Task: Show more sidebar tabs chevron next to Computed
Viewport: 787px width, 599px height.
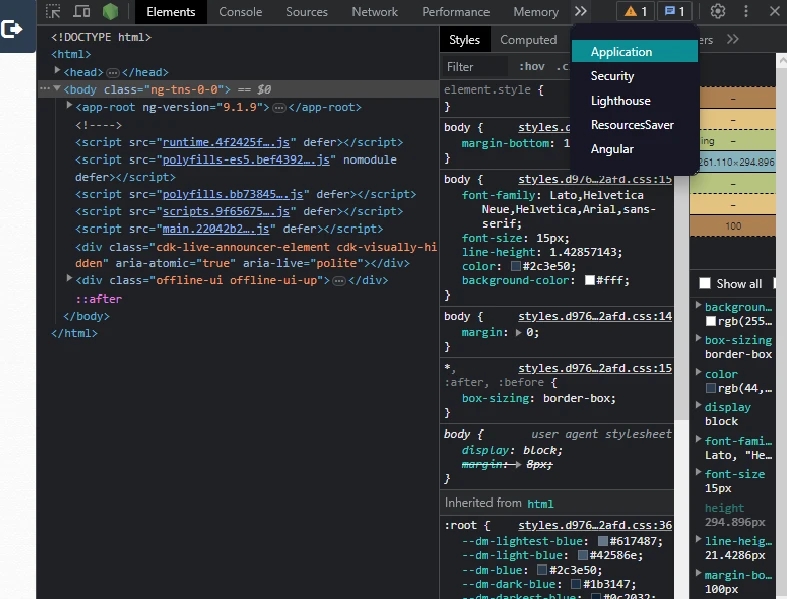Action: point(733,39)
